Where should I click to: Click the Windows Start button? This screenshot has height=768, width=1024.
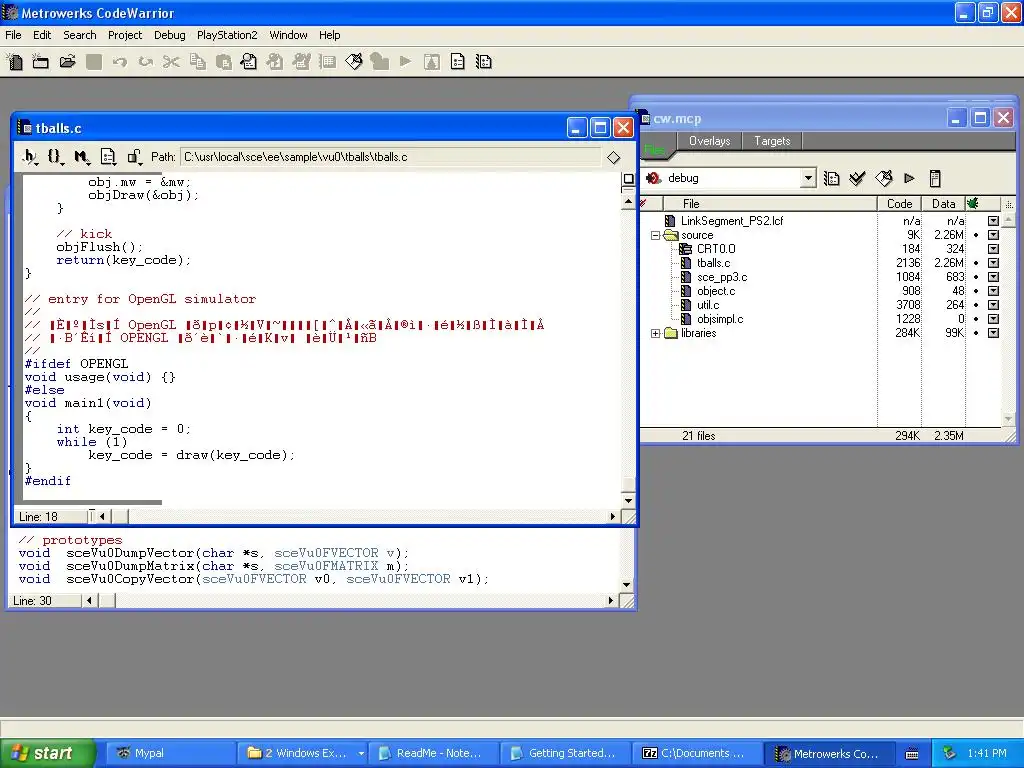click(47, 753)
